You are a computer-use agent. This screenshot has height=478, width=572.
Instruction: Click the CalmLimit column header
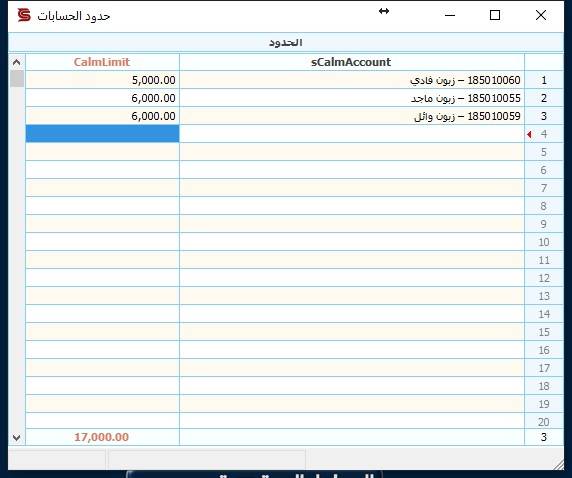(102, 62)
